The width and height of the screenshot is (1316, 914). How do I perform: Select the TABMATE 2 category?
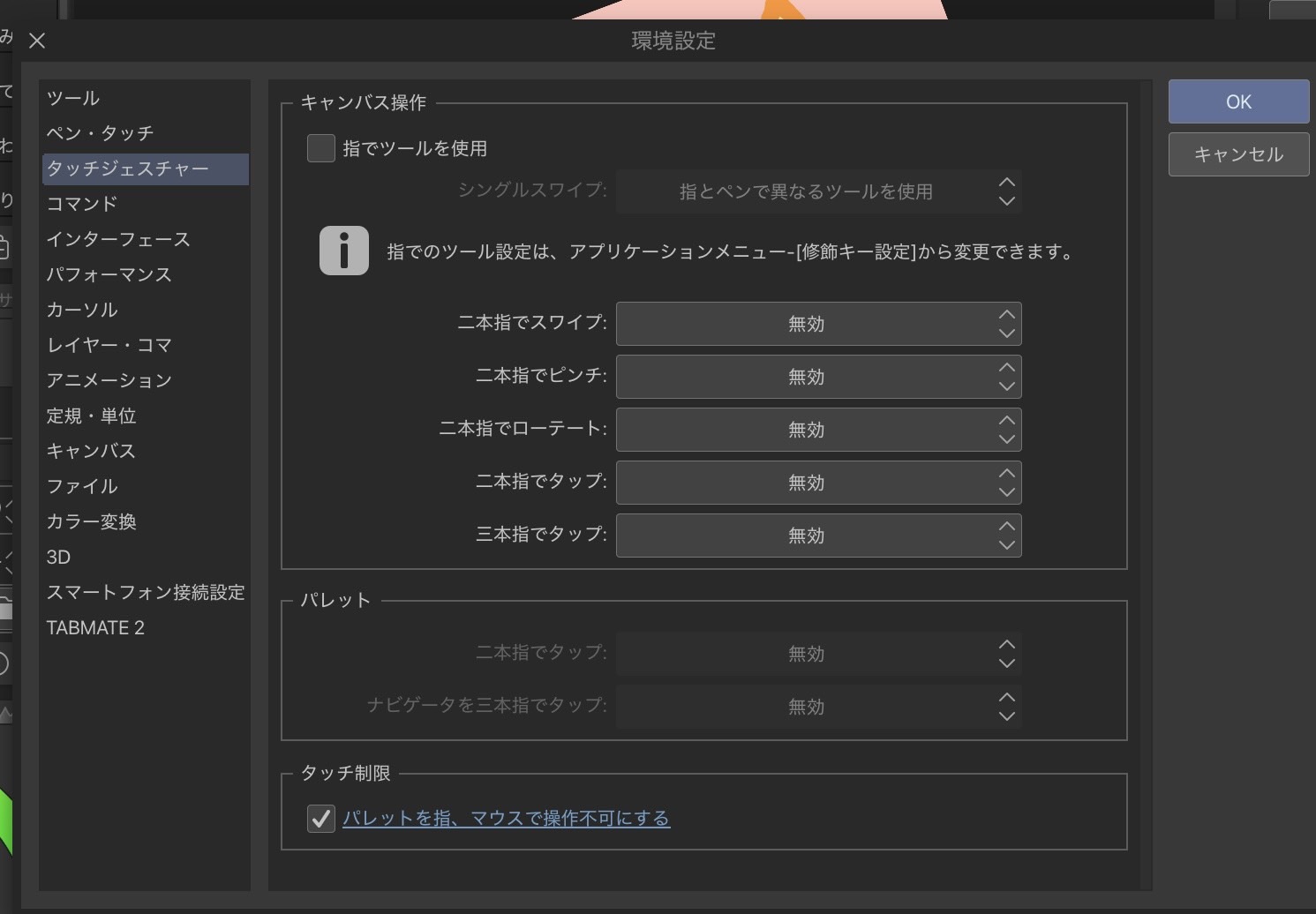point(95,627)
